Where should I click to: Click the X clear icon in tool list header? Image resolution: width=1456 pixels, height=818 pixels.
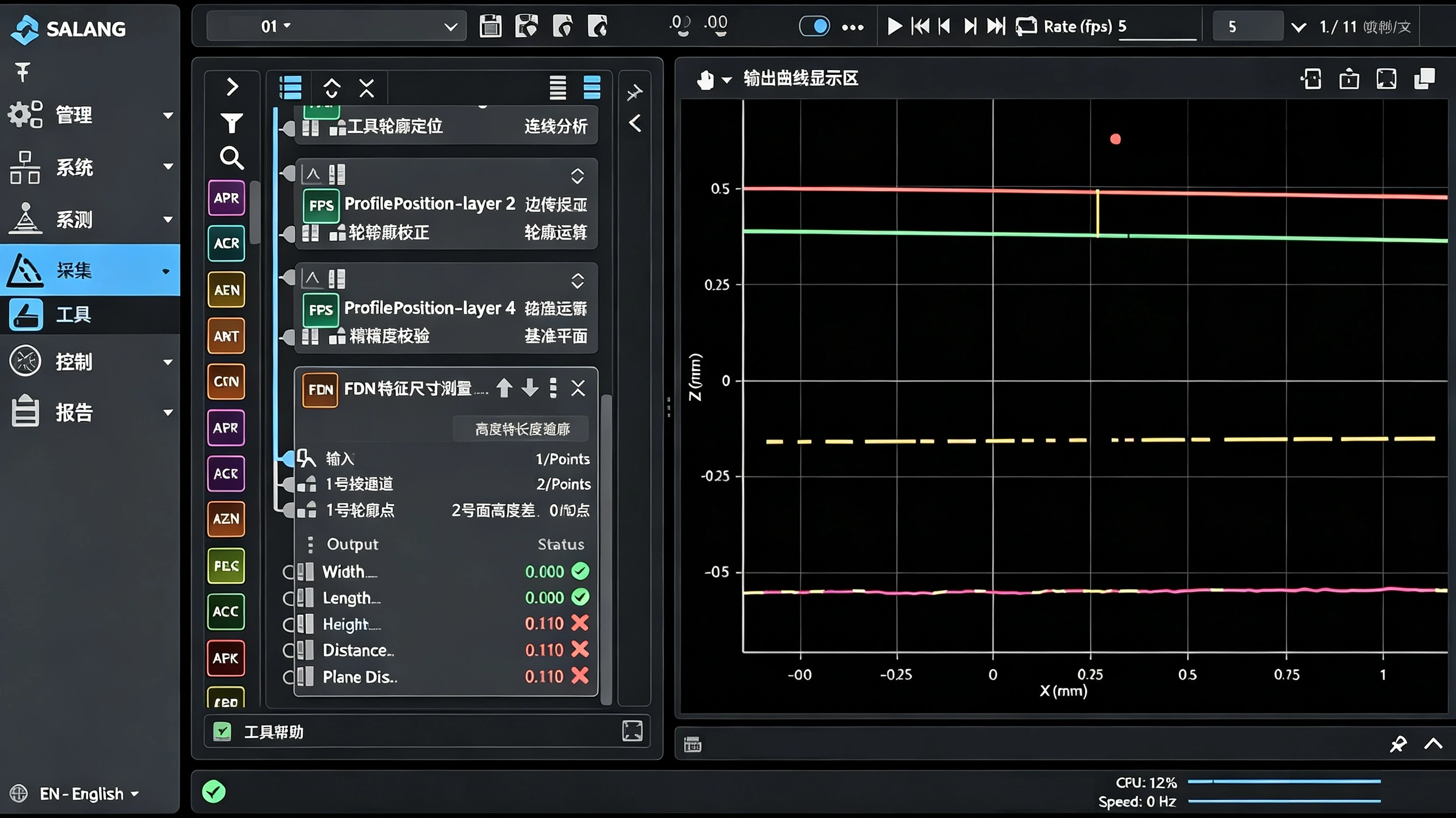click(367, 88)
